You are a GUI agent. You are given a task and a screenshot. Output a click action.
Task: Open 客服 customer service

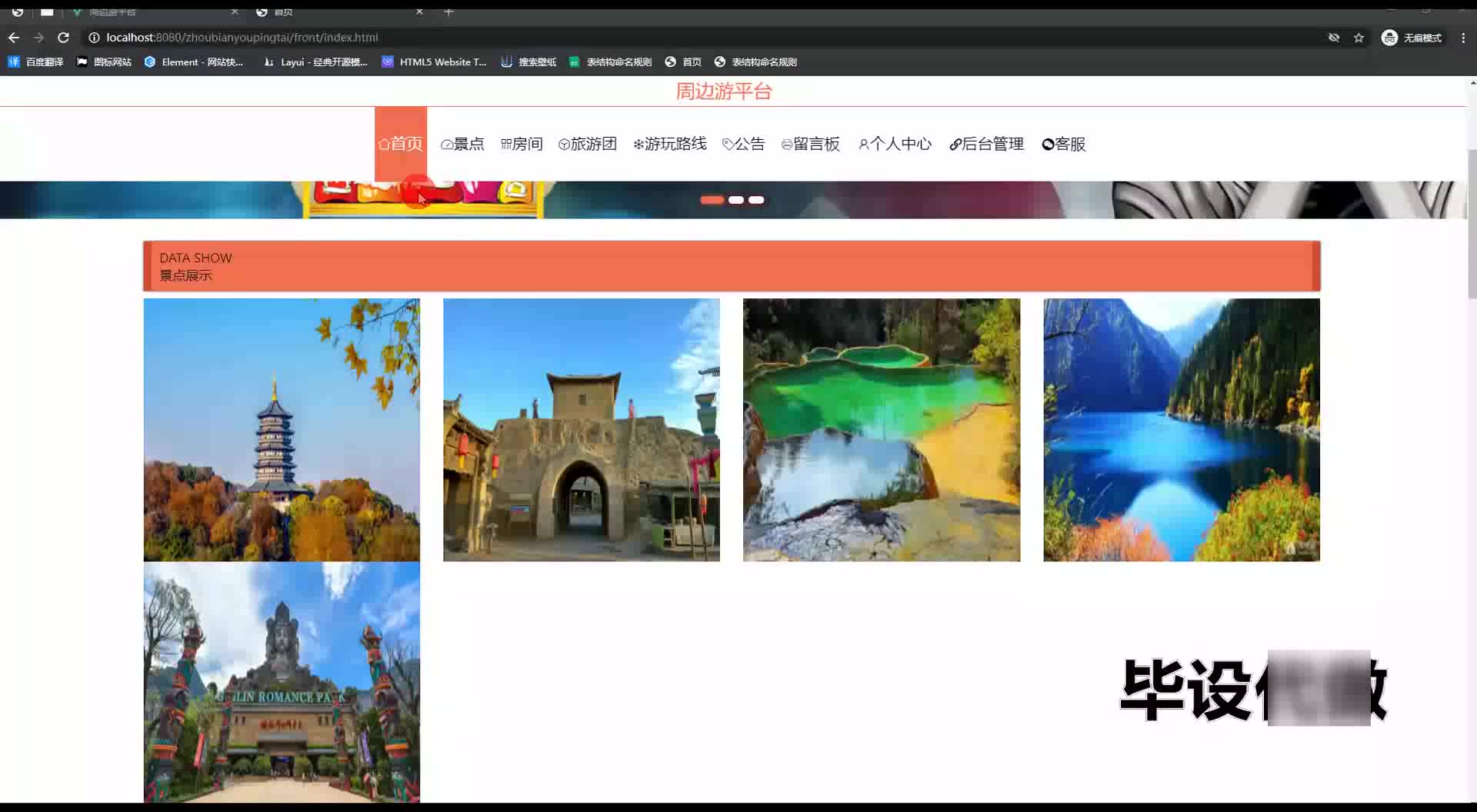click(x=1064, y=145)
